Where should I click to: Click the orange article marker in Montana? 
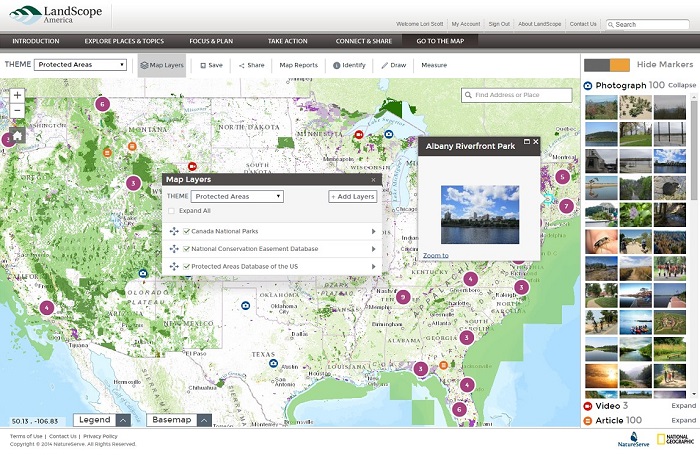click(x=132, y=146)
